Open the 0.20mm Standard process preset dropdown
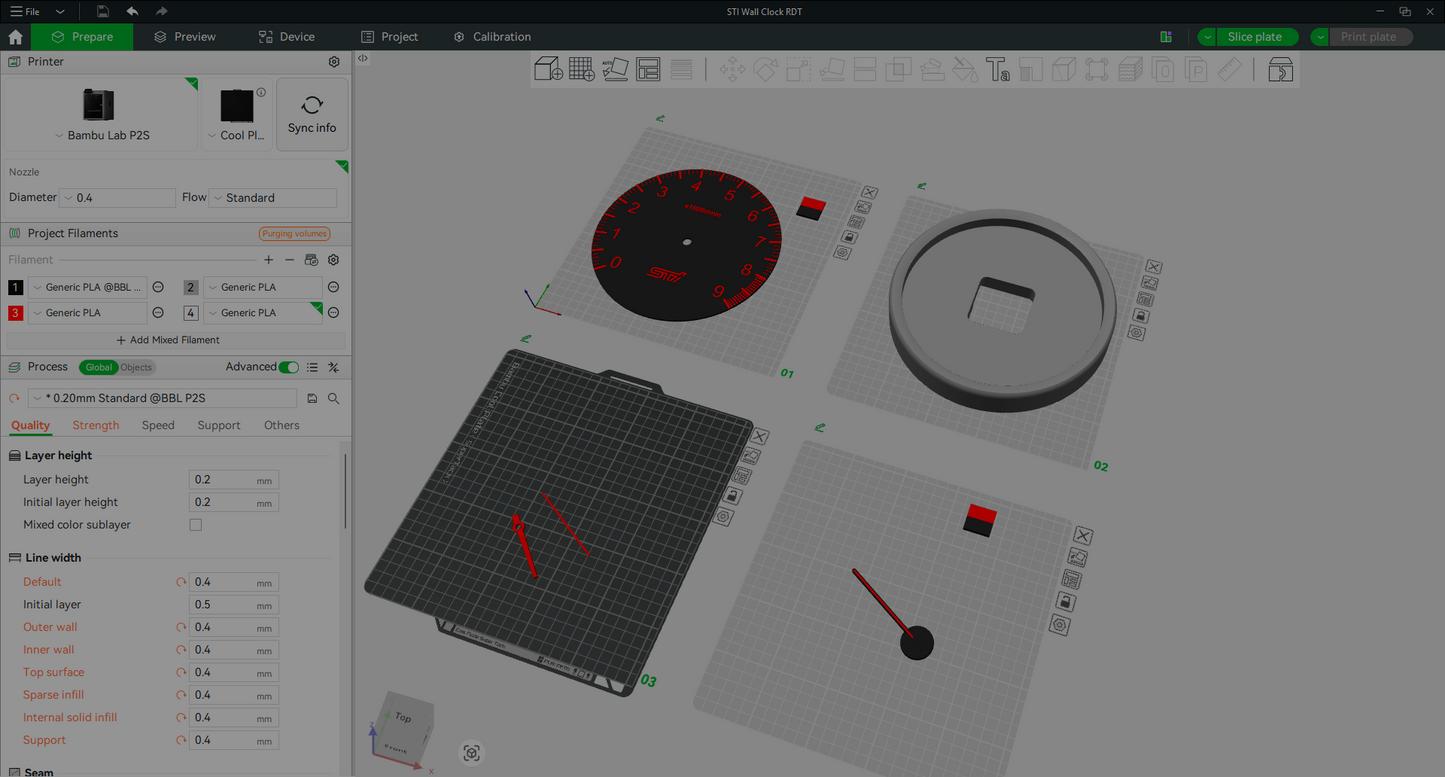1445x777 pixels. [163, 398]
